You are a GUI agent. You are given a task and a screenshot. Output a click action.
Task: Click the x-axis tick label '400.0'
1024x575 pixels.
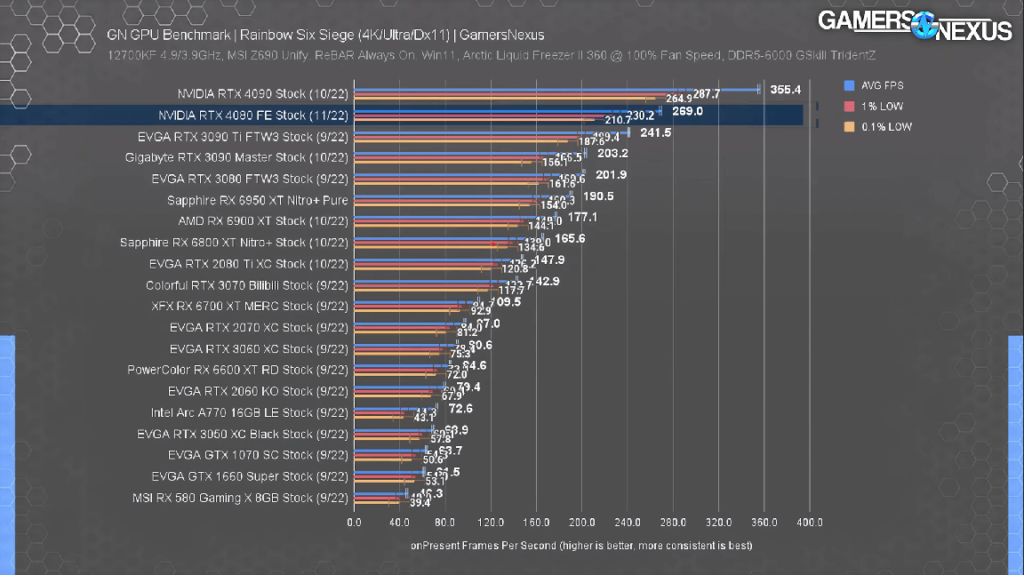click(x=810, y=523)
